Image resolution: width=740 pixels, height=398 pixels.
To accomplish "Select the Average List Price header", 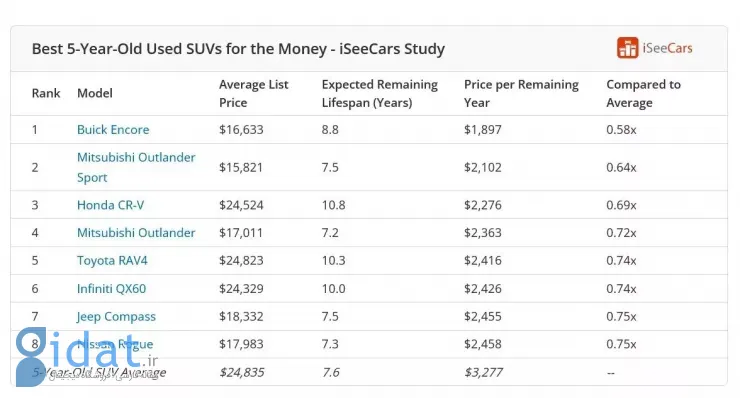I will [x=253, y=93].
